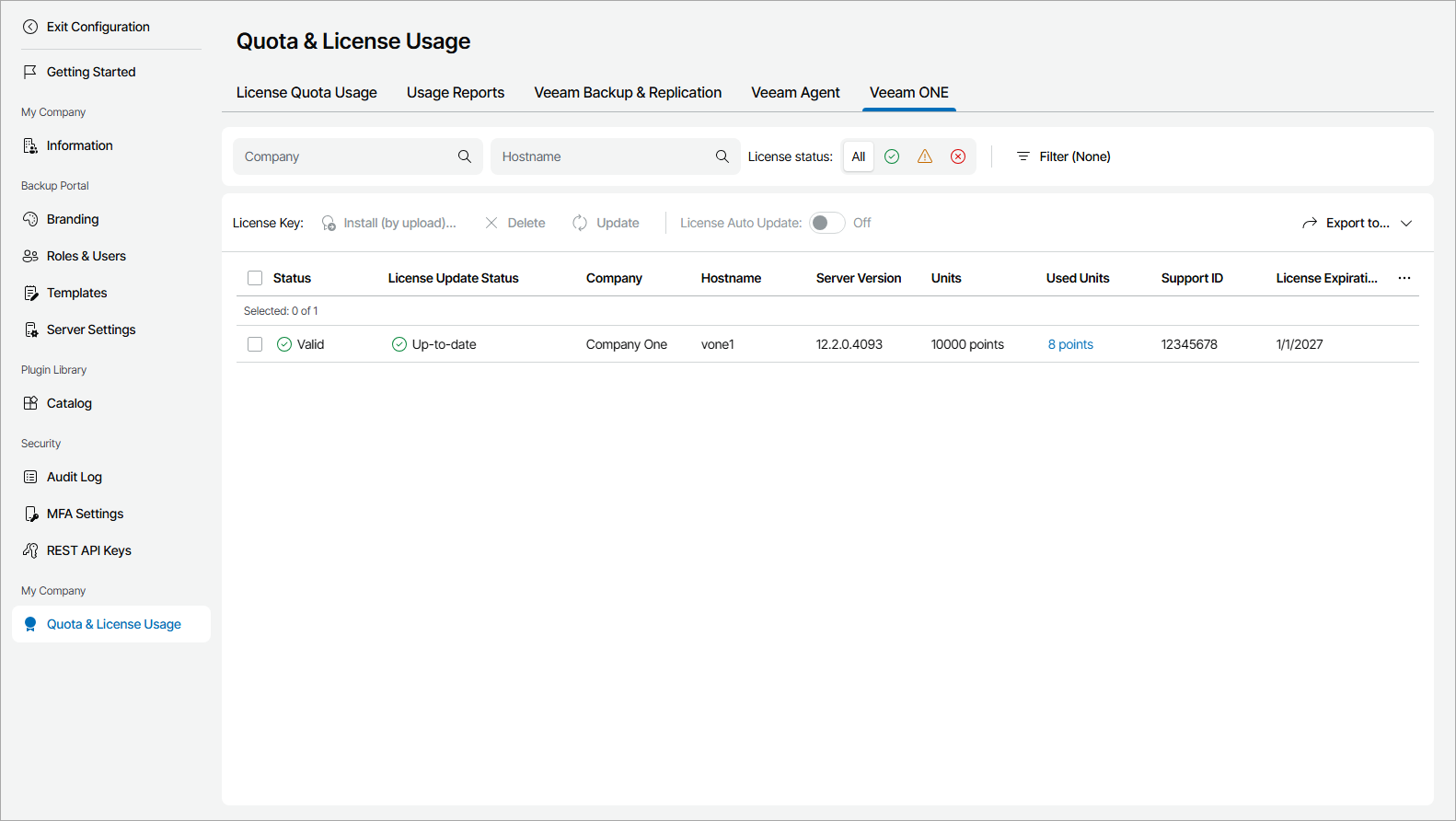Click into the Company search field
1456x821 pixels.
(345, 156)
